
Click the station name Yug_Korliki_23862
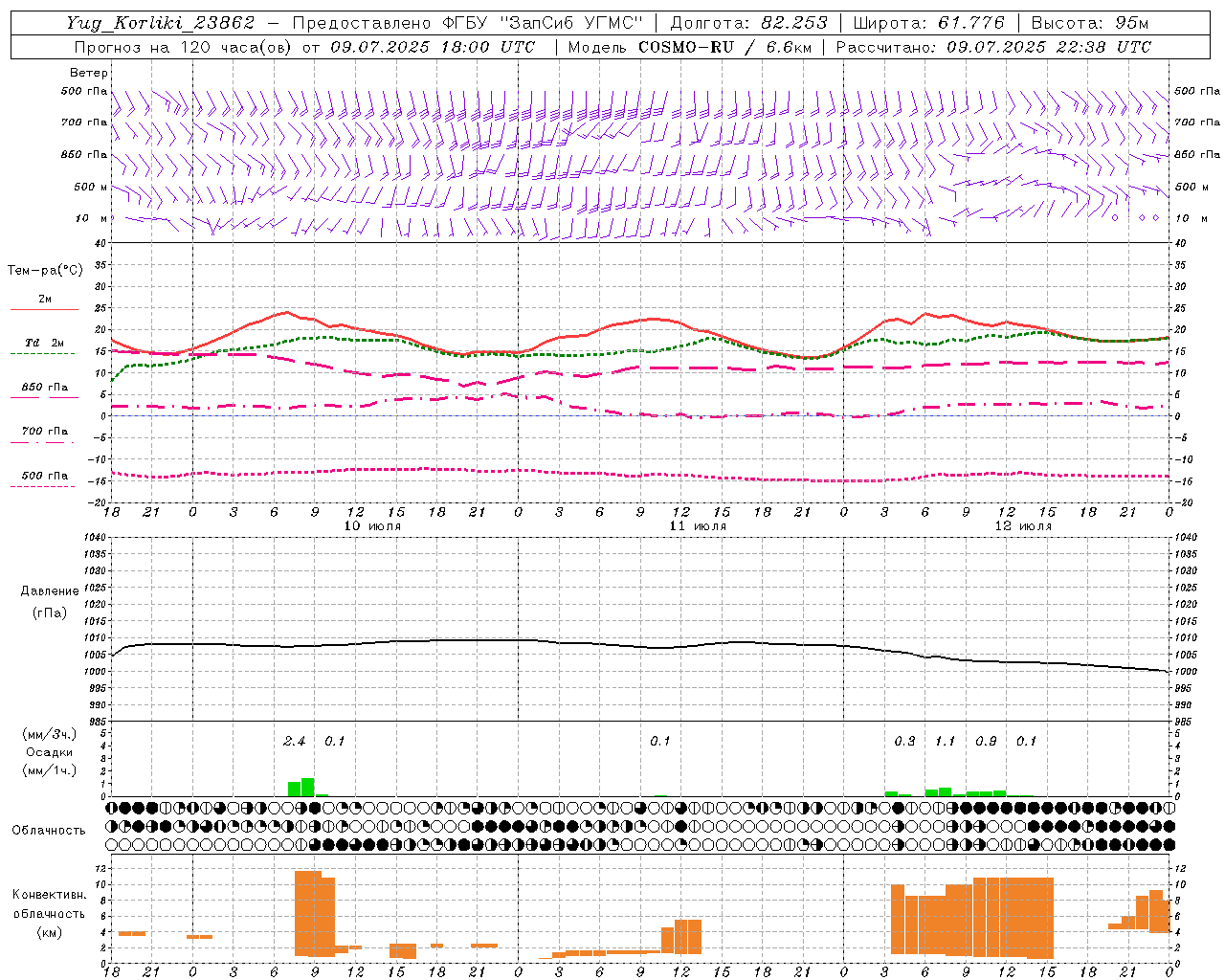click(161, 23)
